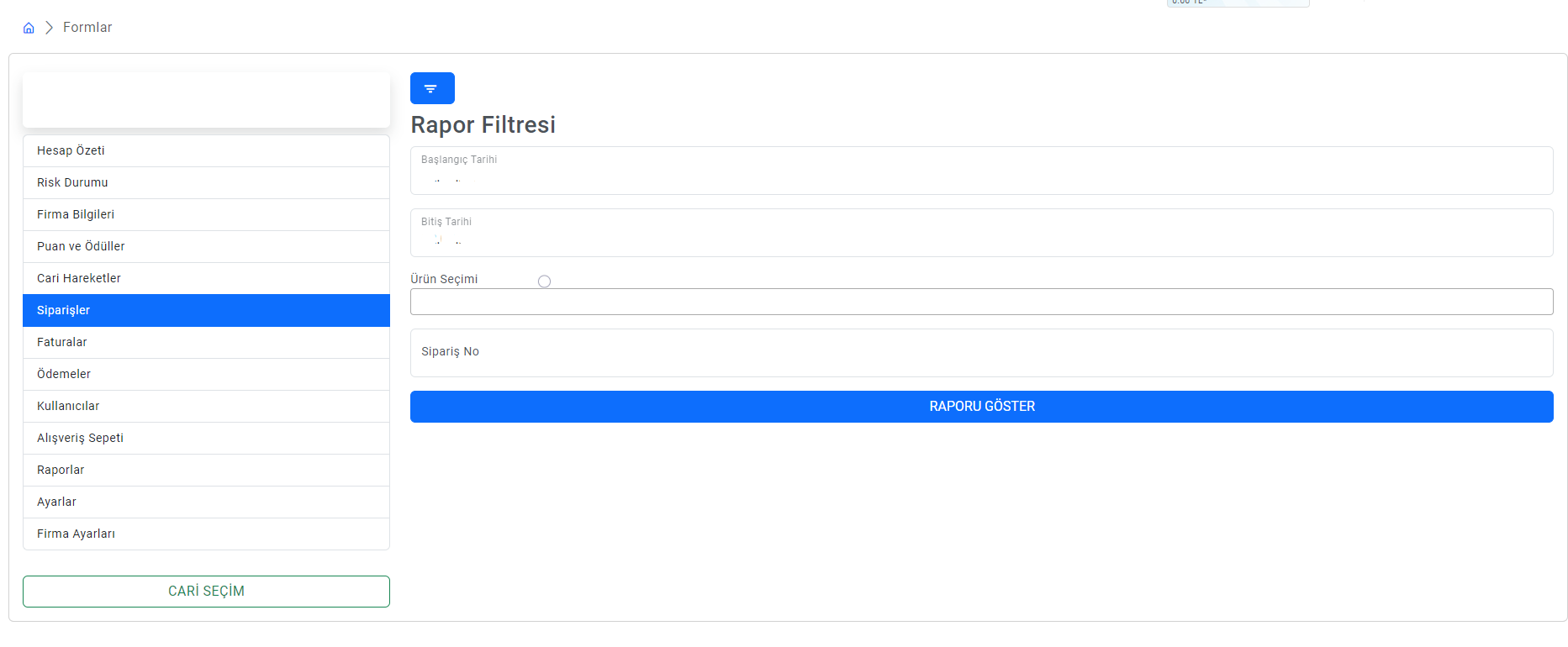Select the Ürün Seçimi radio button
1568x647 pixels.
click(x=544, y=281)
